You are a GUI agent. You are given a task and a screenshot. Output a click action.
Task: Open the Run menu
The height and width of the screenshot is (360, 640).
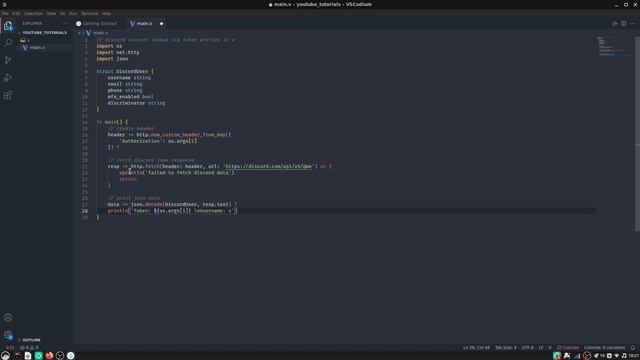(x=73, y=13)
